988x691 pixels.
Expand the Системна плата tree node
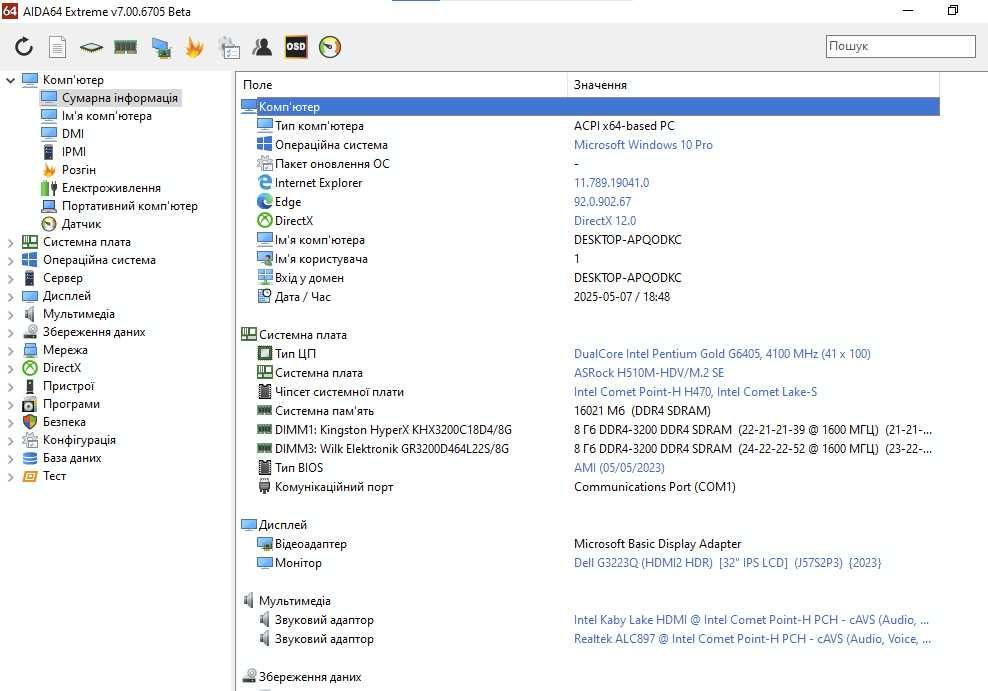(x=11, y=243)
